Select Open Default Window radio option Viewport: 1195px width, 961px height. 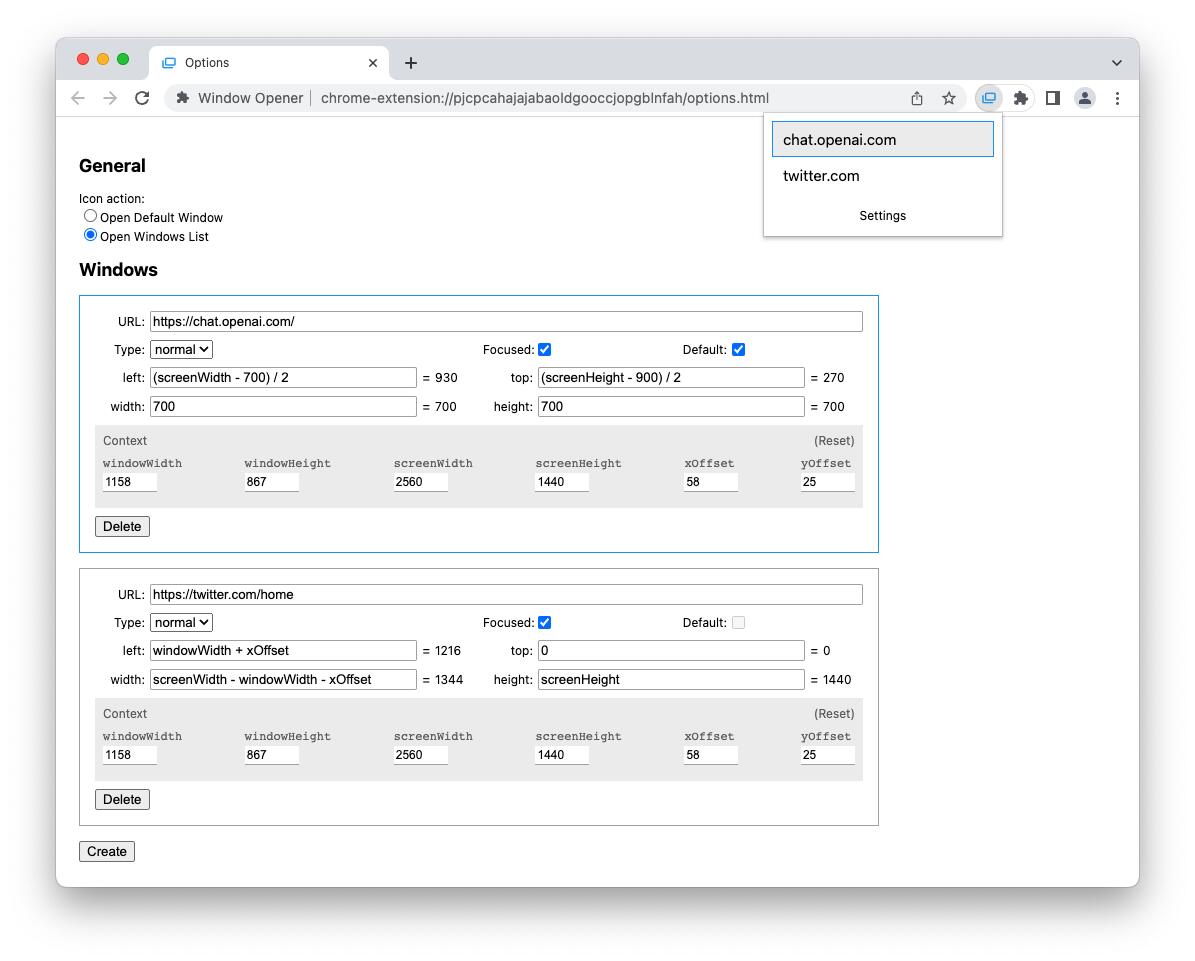pos(91,216)
